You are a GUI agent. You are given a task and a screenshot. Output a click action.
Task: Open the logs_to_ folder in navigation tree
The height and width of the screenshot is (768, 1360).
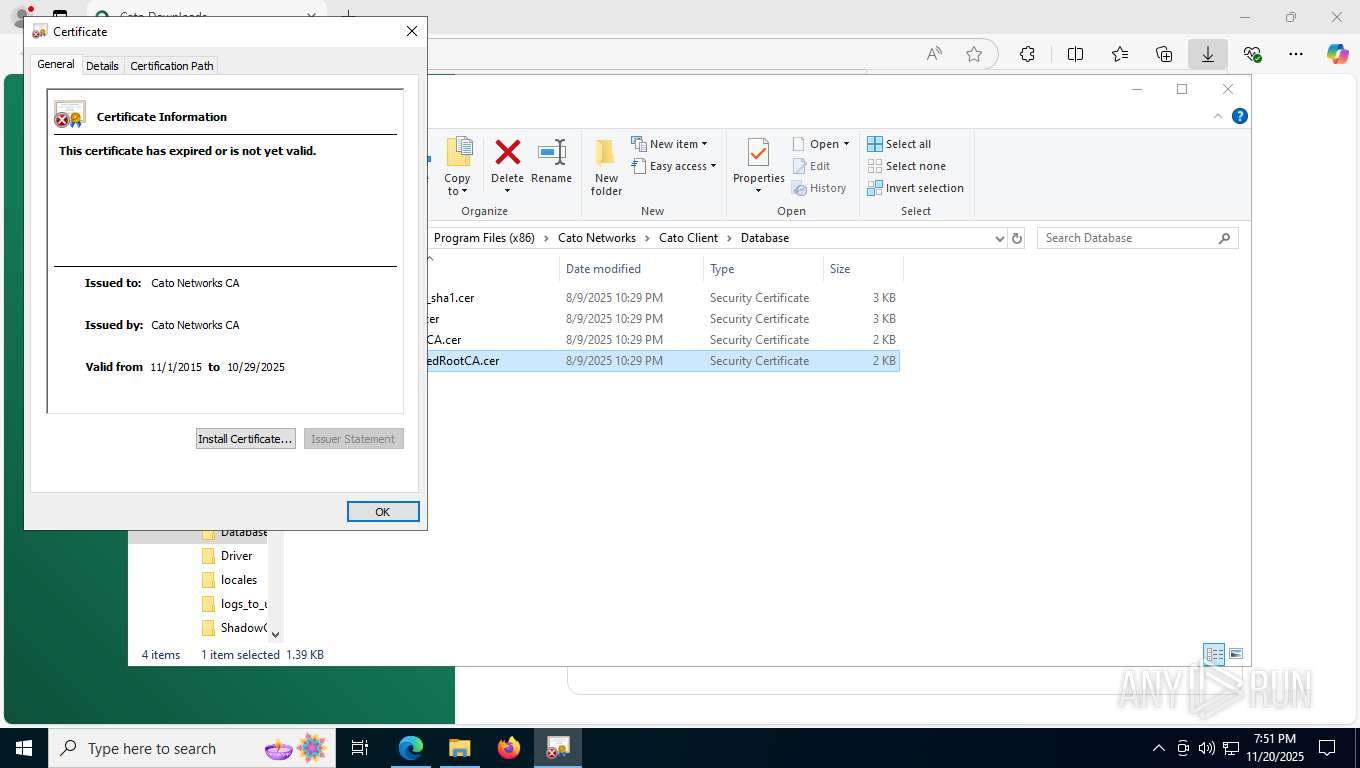[242, 604]
